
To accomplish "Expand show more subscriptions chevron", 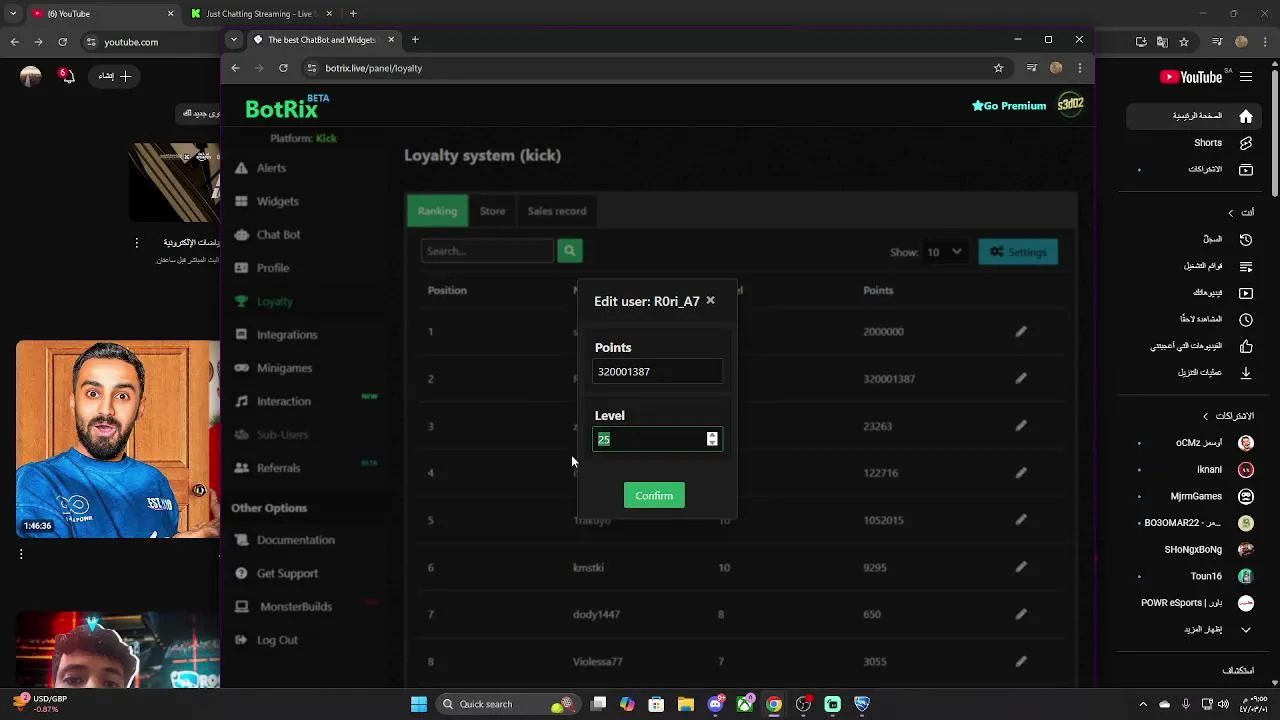I will point(1246,630).
